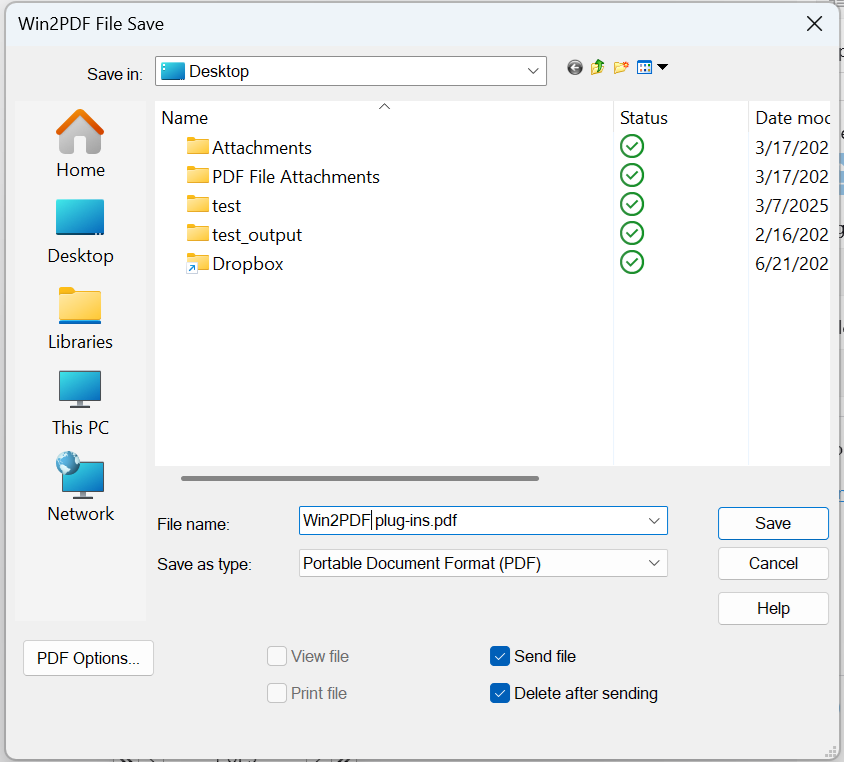Open the Save as type dropdown

654,563
